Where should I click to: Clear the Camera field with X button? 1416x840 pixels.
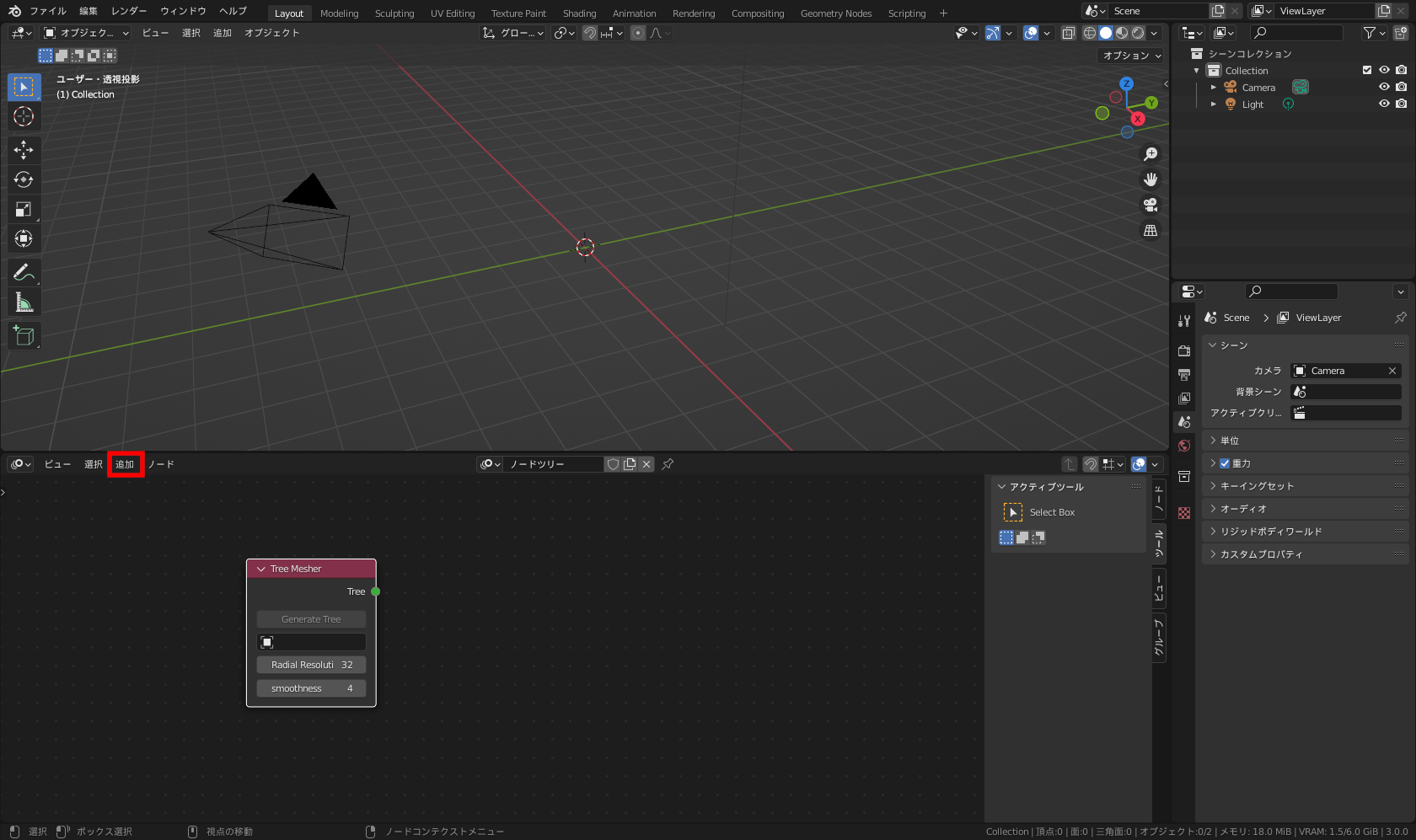coord(1392,371)
